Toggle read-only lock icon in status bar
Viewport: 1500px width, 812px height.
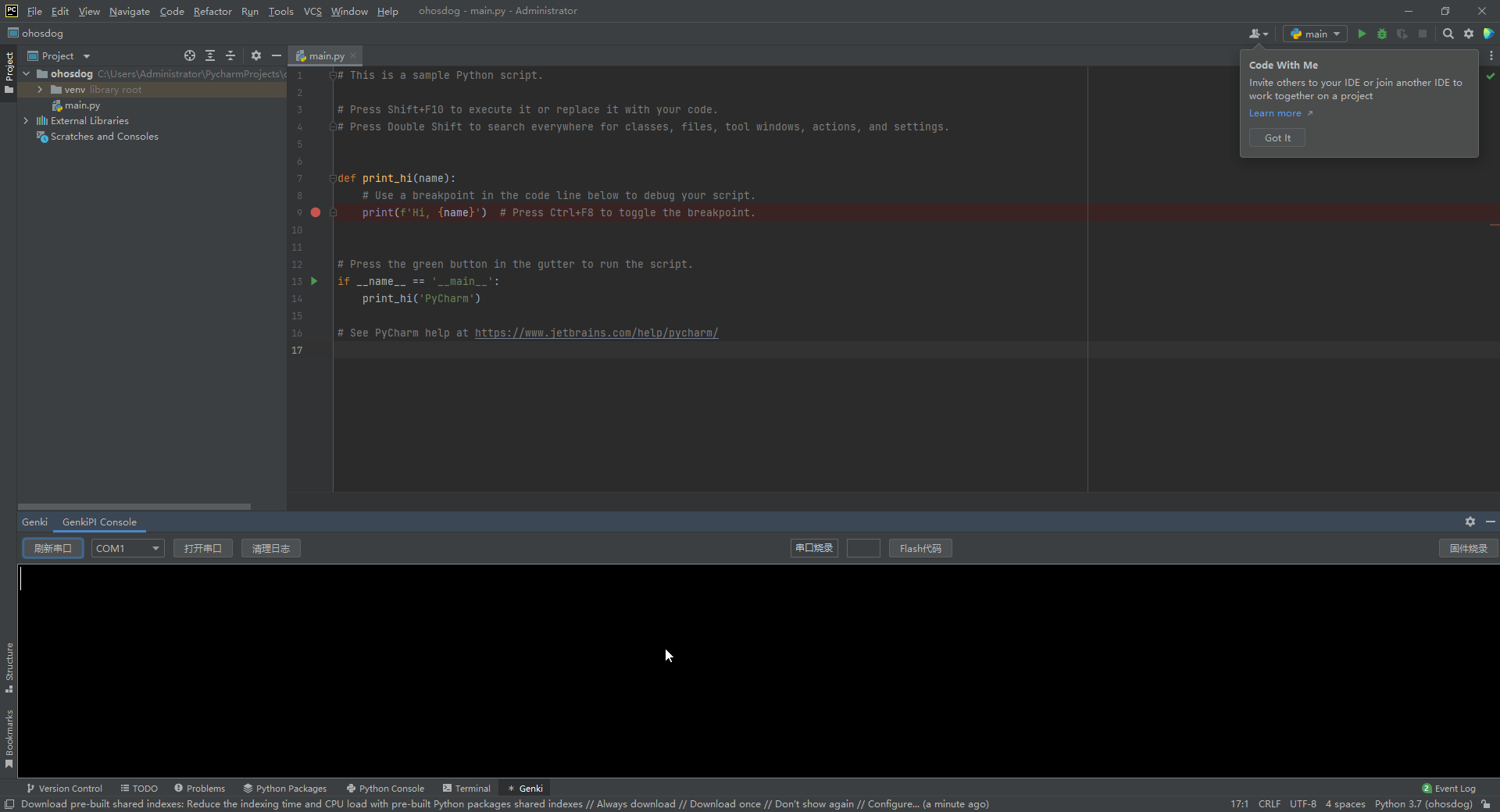(1486, 804)
